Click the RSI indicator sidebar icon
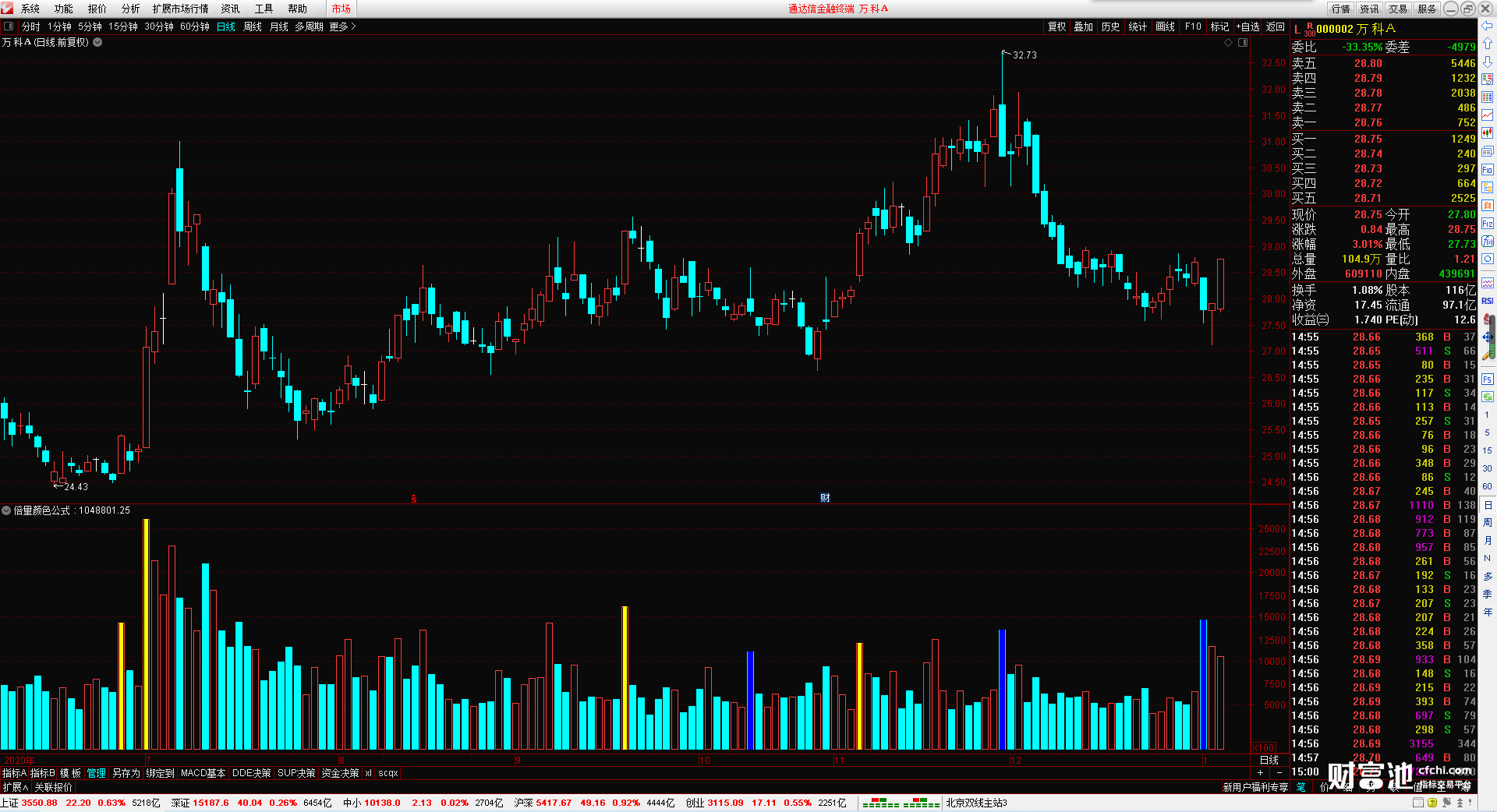Image resolution: width=1497 pixels, height=812 pixels. coord(1488,301)
